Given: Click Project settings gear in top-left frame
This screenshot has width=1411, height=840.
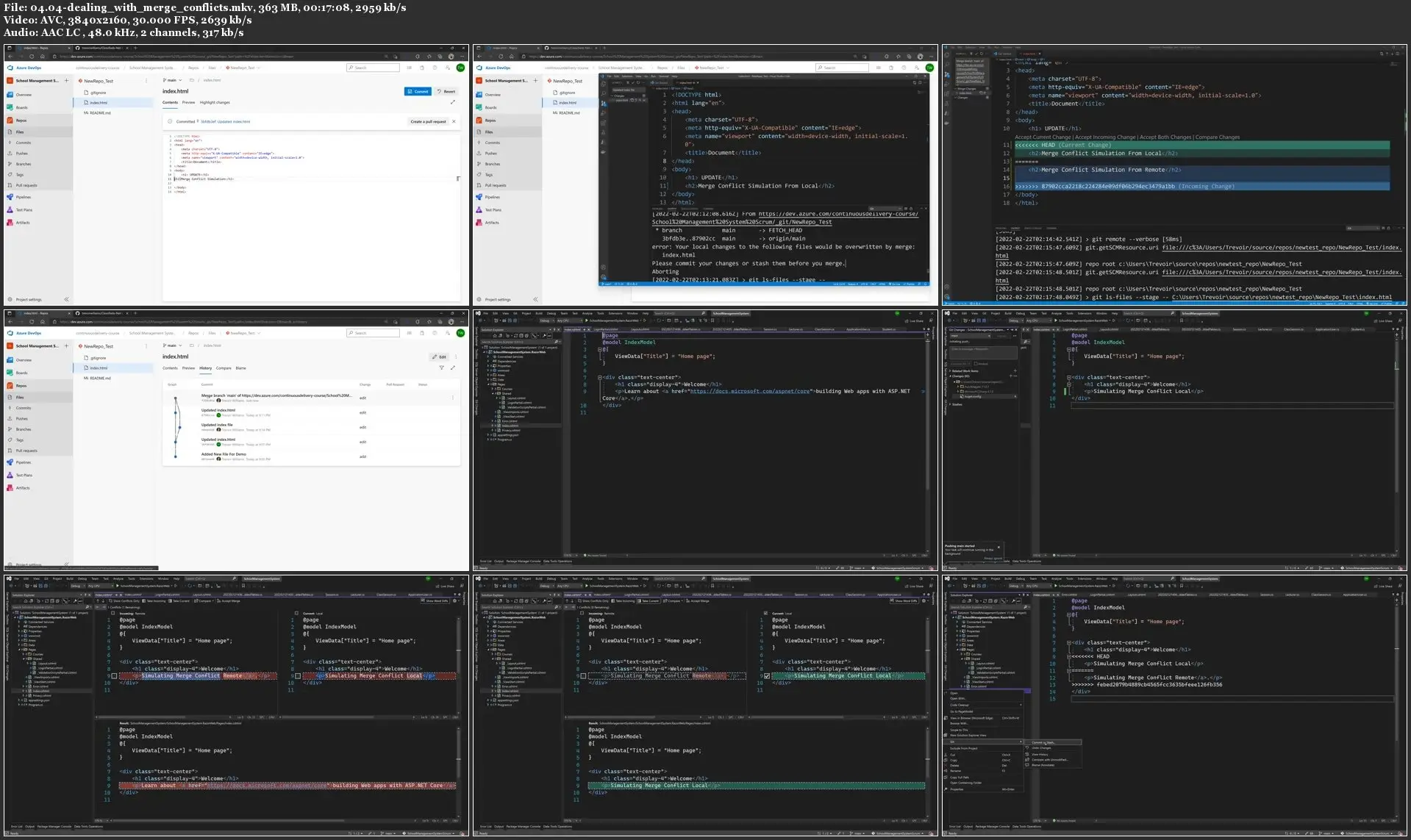Looking at the screenshot, I should [x=10, y=300].
